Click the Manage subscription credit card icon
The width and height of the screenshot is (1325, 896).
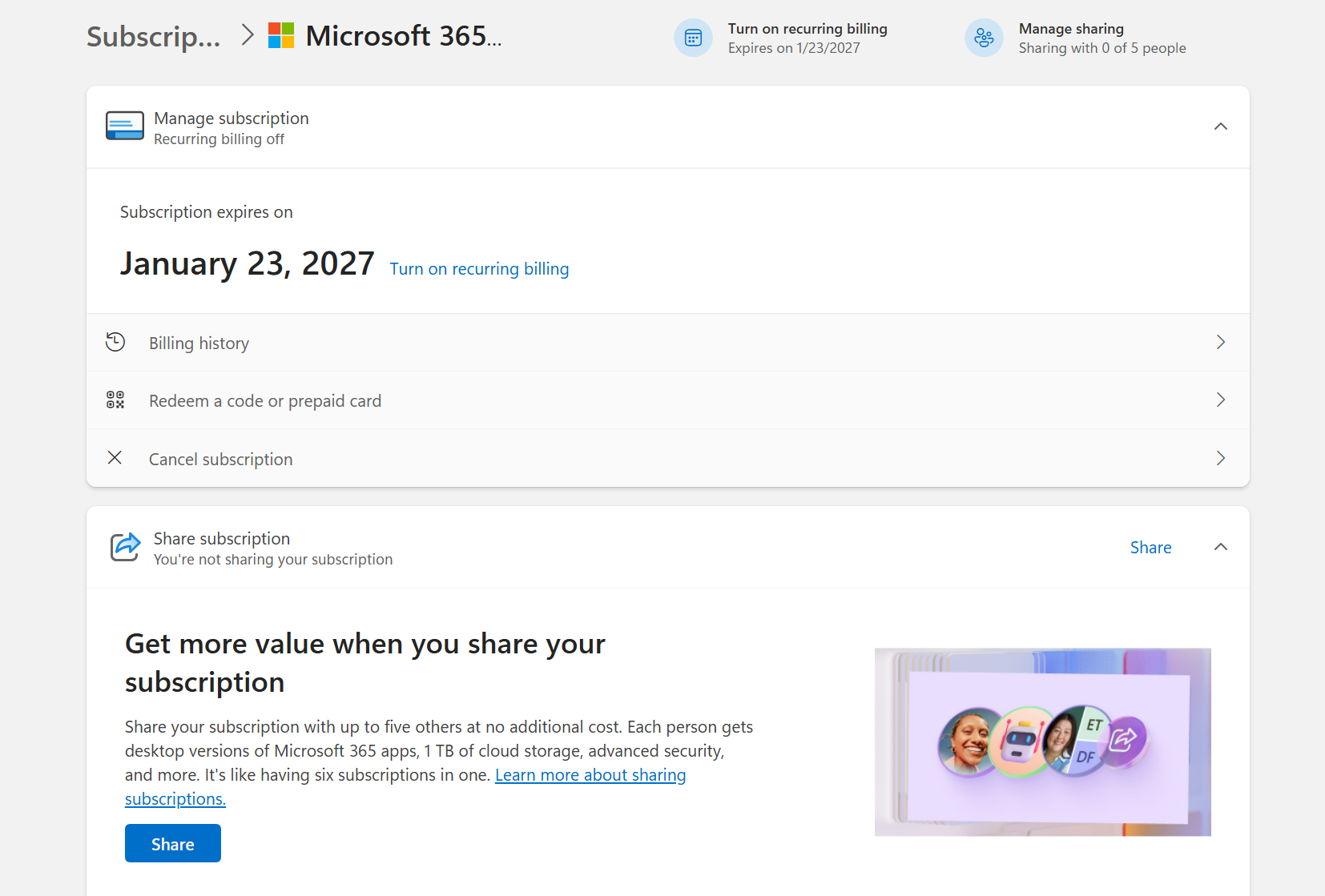[125, 126]
